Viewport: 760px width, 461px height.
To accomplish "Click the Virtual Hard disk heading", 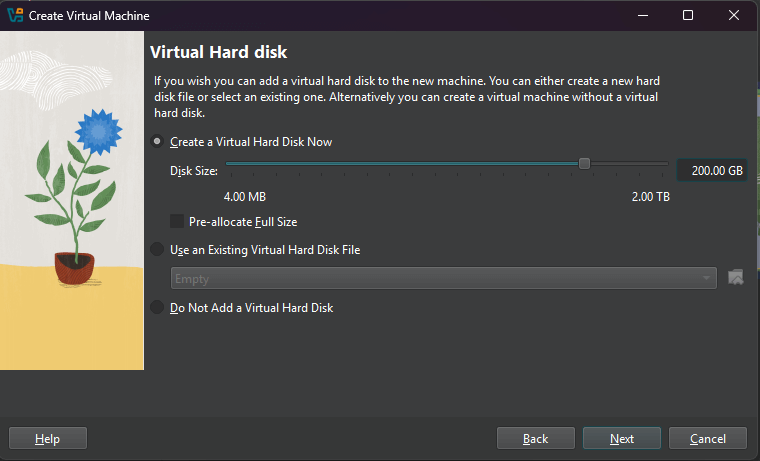I will pyautogui.click(x=218, y=51).
